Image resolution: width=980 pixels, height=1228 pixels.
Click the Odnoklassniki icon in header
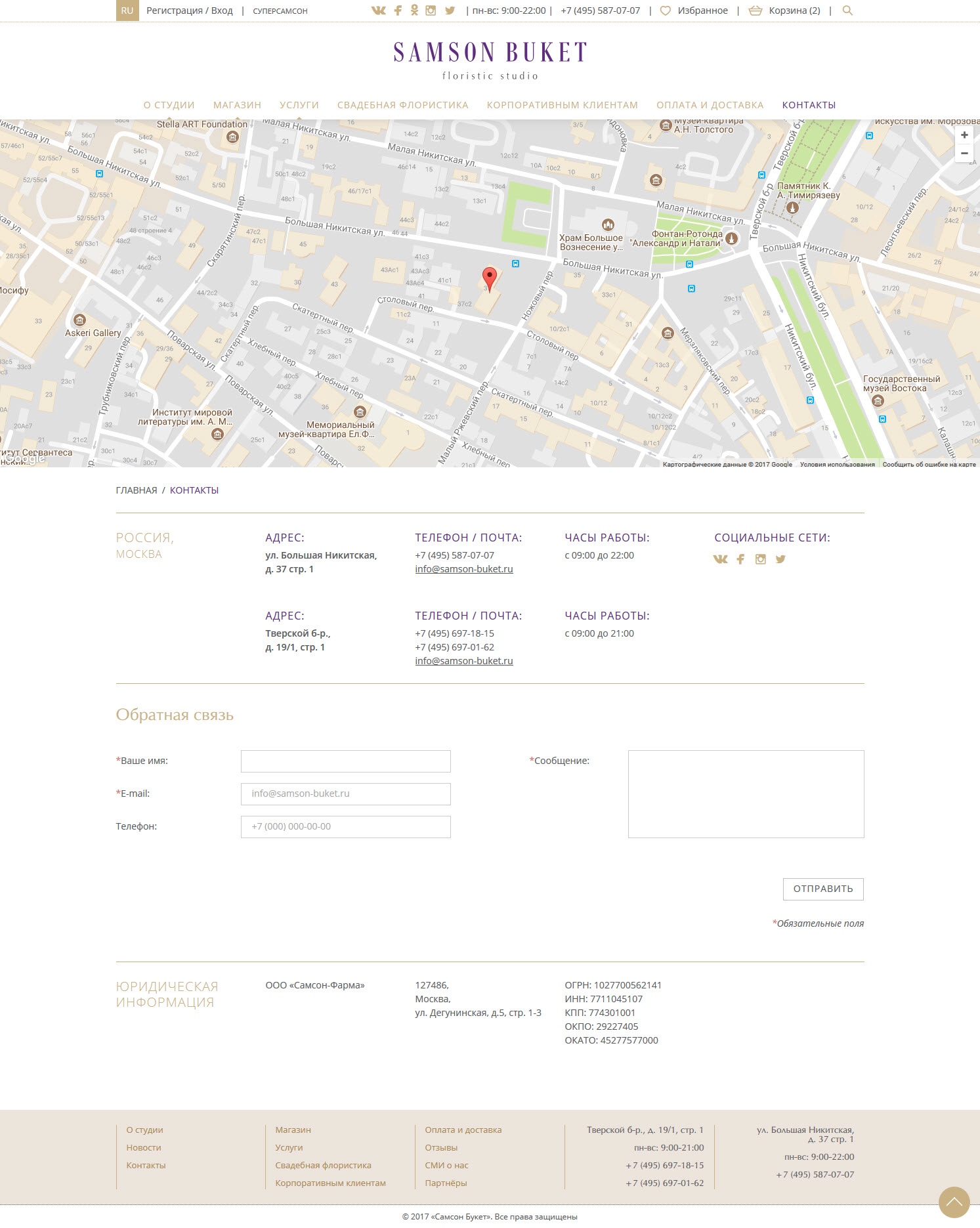click(414, 11)
